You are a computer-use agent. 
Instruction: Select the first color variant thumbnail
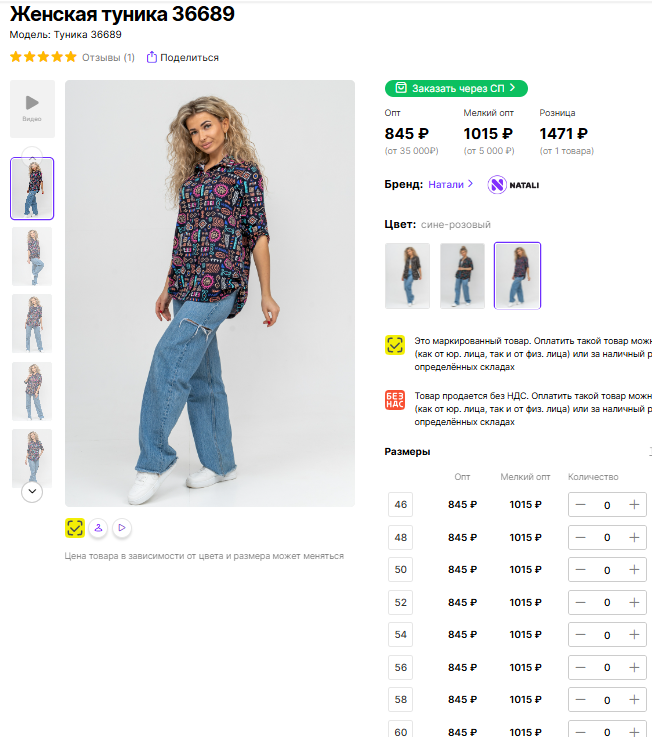pyautogui.click(x=407, y=276)
